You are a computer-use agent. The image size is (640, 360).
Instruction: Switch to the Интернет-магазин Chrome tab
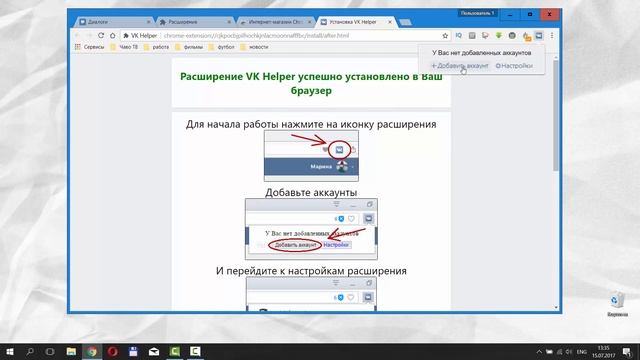[x=273, y=22]
